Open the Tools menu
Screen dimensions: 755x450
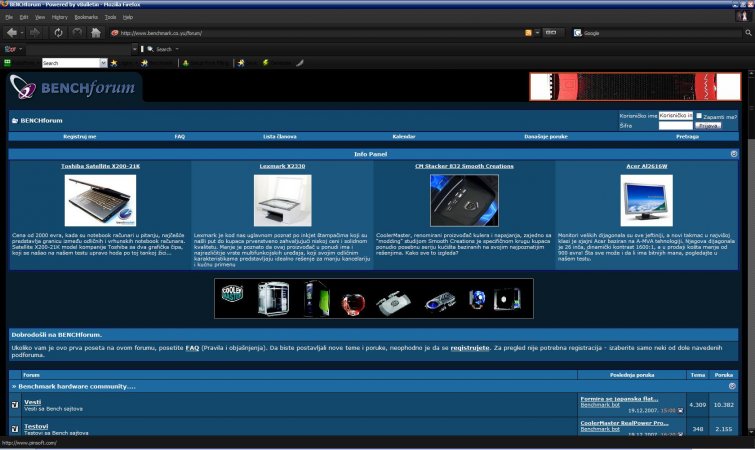[111, 17]
